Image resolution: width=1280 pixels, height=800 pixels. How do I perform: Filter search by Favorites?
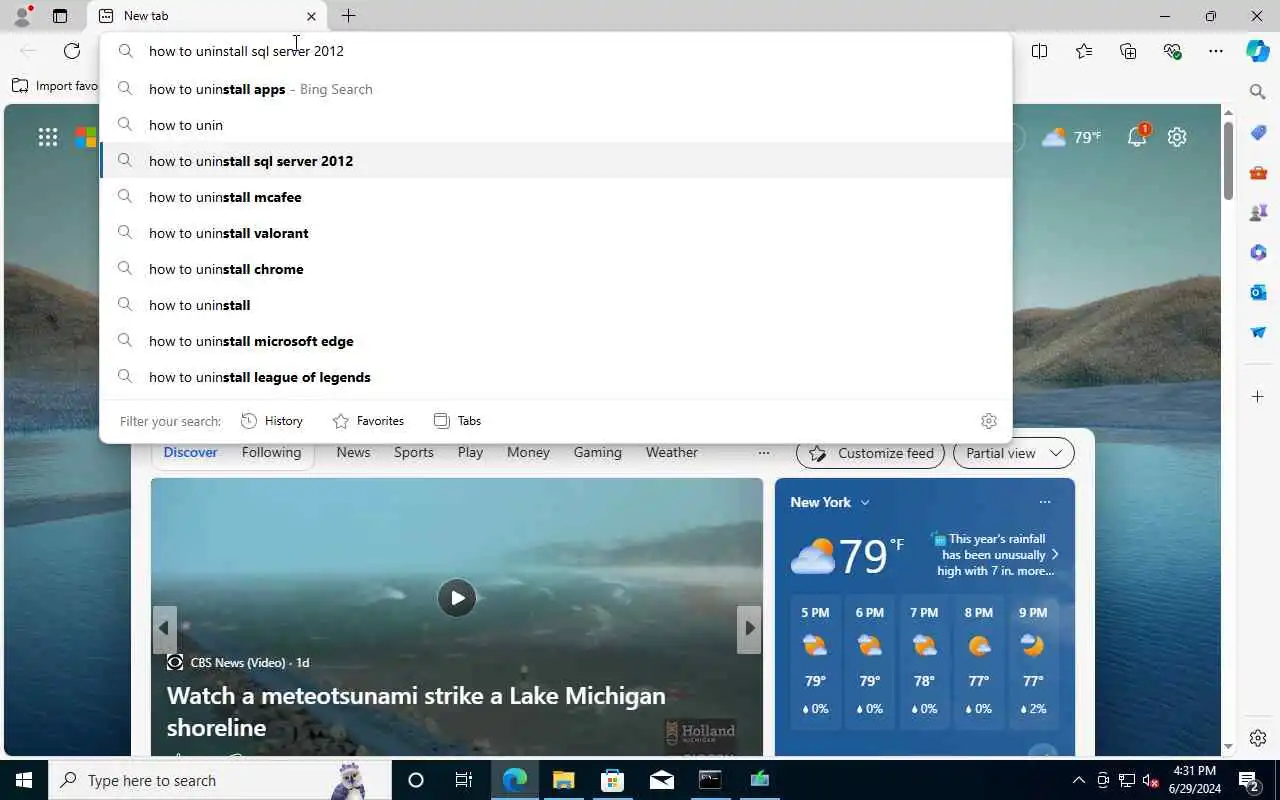tap(368, 421)
